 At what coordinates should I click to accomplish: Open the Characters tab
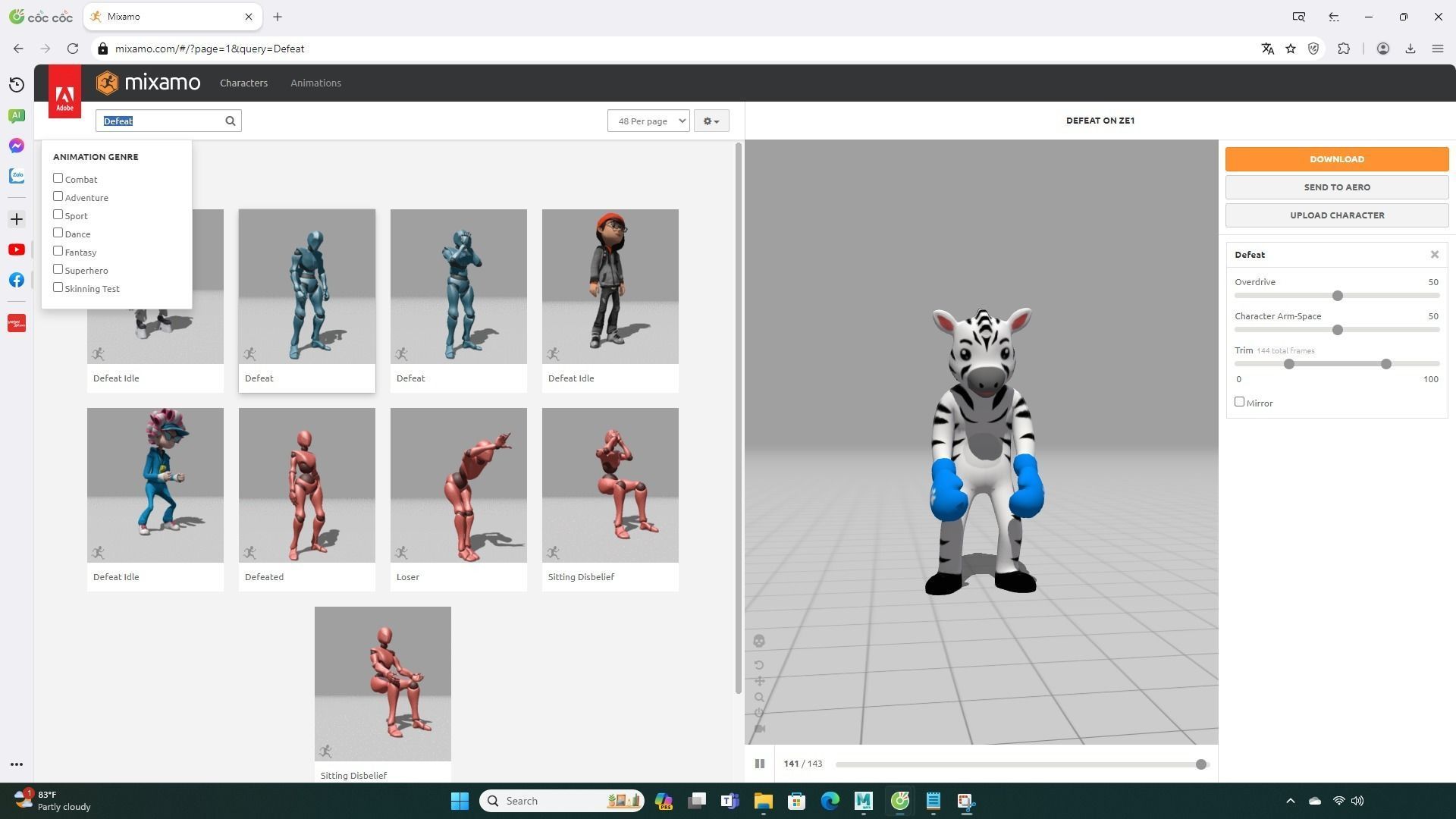coord(243,83)
